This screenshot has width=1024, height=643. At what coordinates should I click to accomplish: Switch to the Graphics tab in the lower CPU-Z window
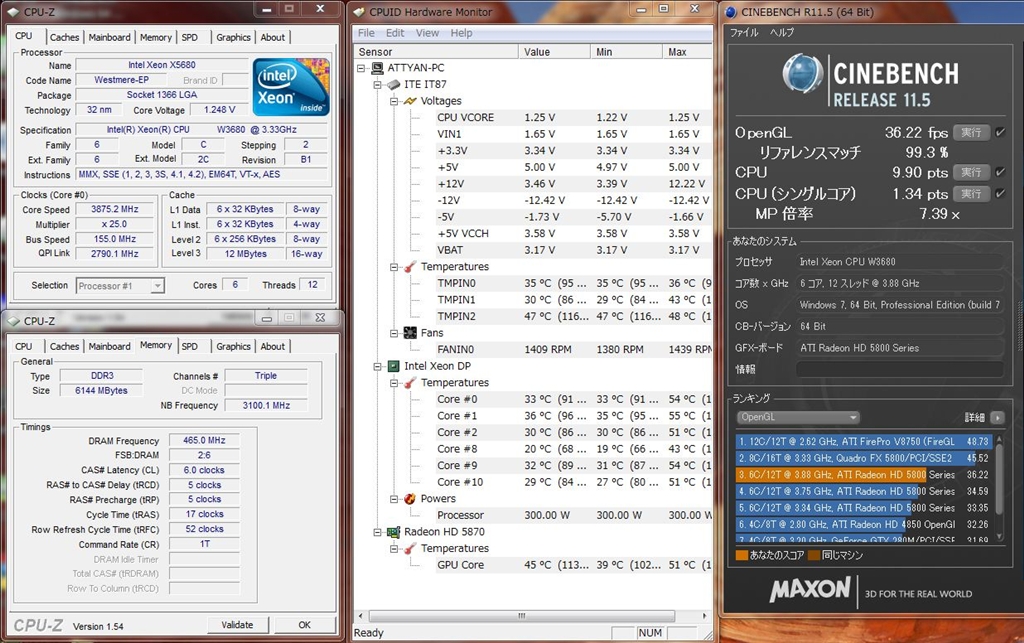pos(233,347)
